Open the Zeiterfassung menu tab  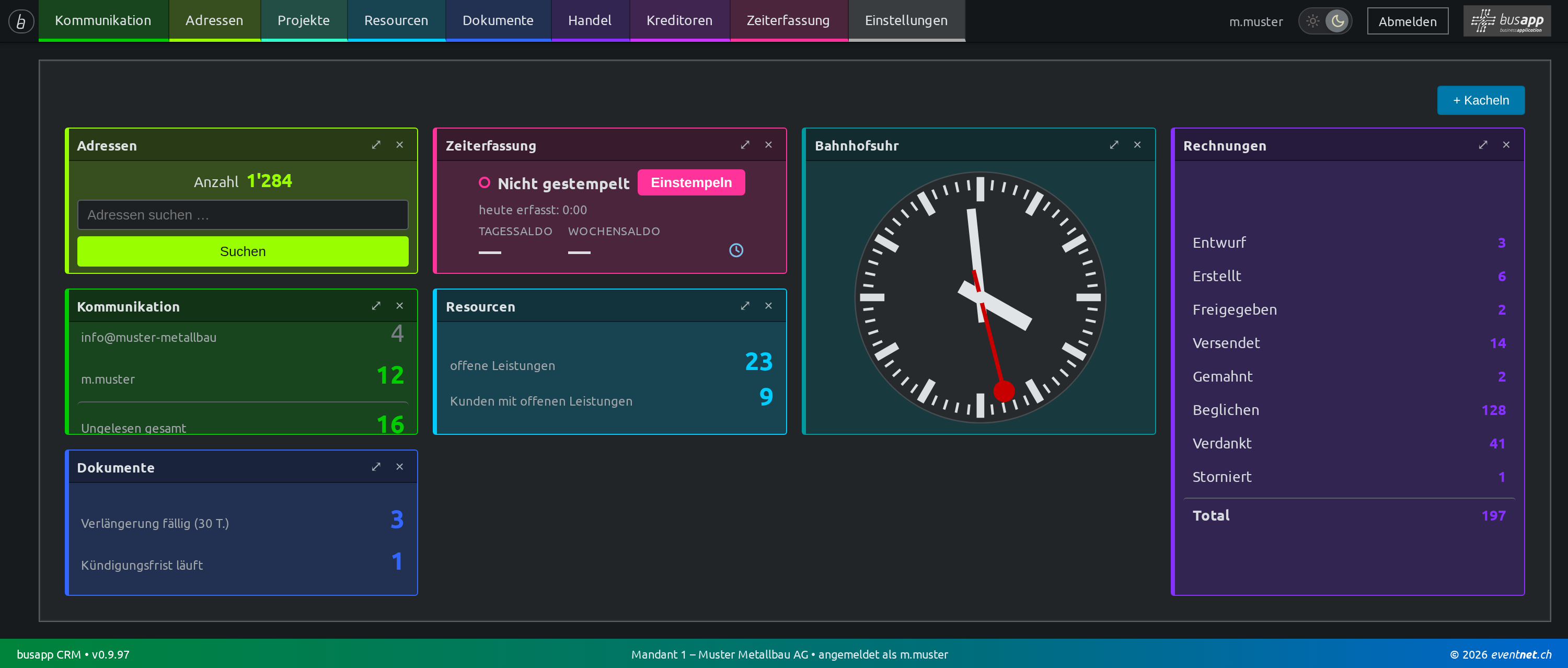pyautogui.click(x=788, y=21)
